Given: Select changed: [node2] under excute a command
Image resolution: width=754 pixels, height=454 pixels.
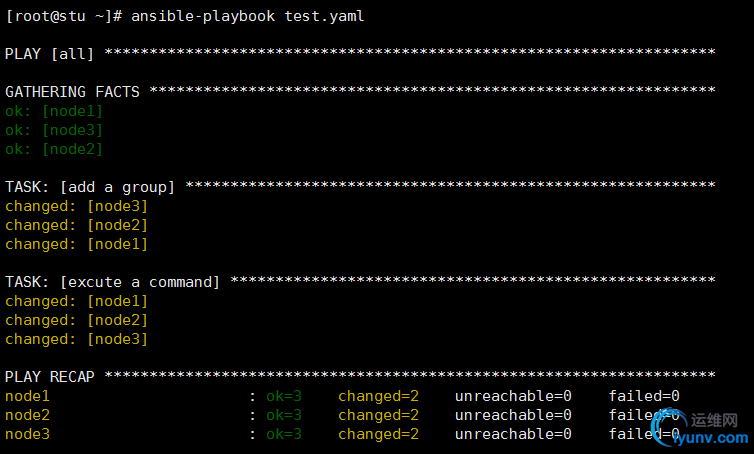Looking at the screenshot, I should 76,320.
